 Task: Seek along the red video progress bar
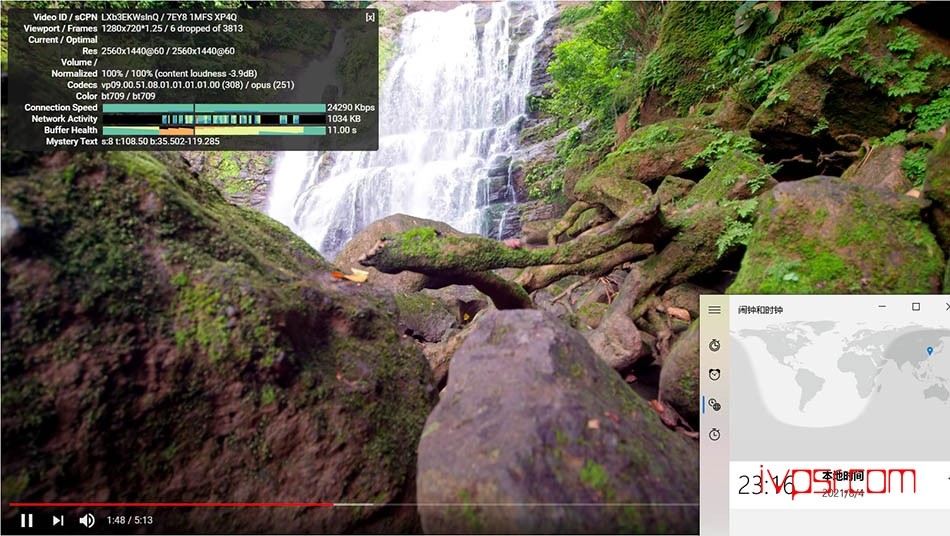171,504
